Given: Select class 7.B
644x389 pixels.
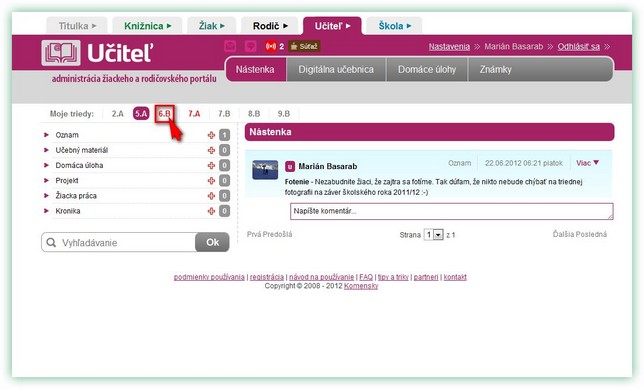Looking at the screenshot, I should coord(224,114).
